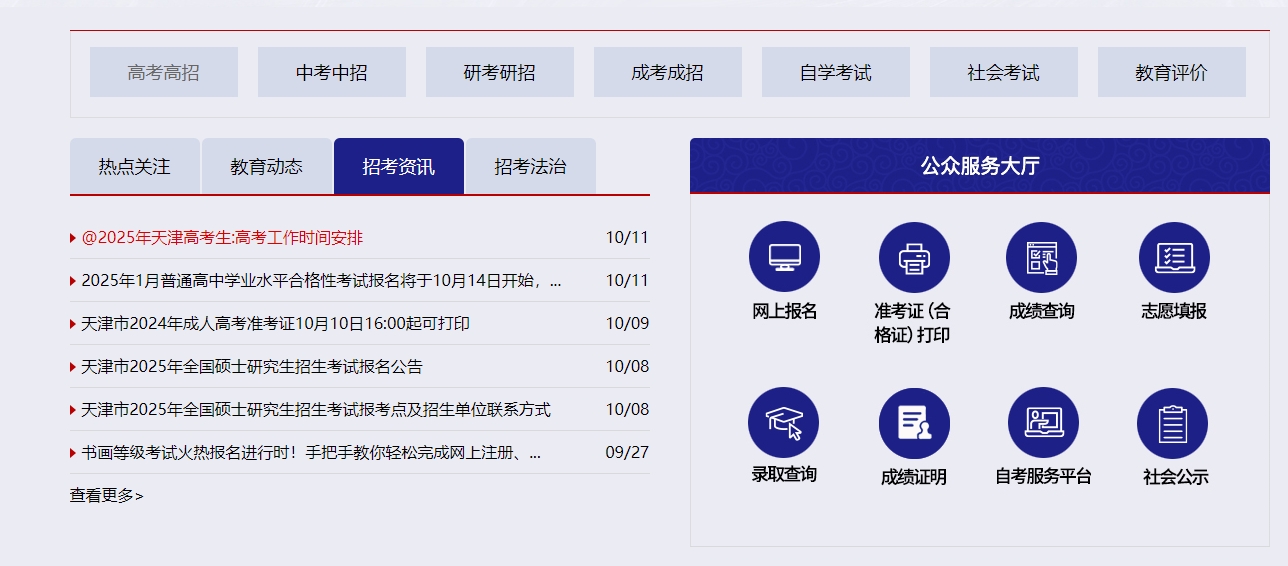The height and width of the screenshot is (566, 1288).
Task: Open the 研考研招 category button
Action: (500, 73)
